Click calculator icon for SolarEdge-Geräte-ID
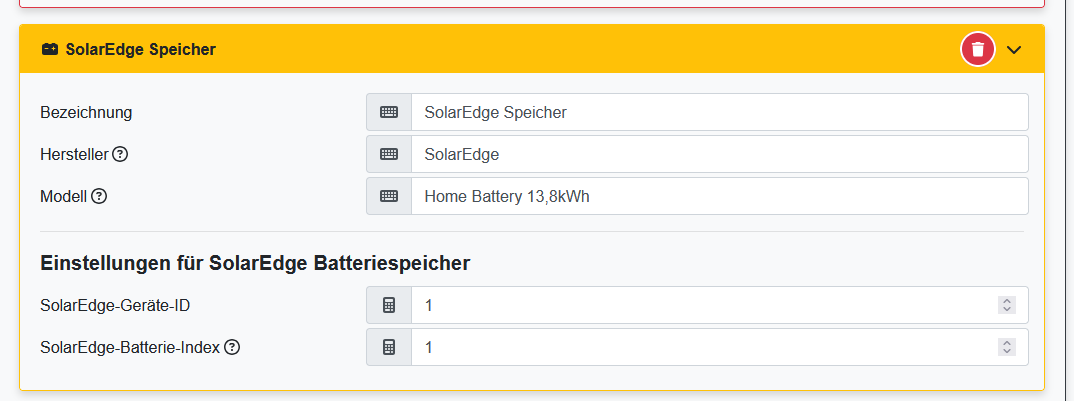Image resolution: width=1074 pixels, height=401 pixels. 389,305
